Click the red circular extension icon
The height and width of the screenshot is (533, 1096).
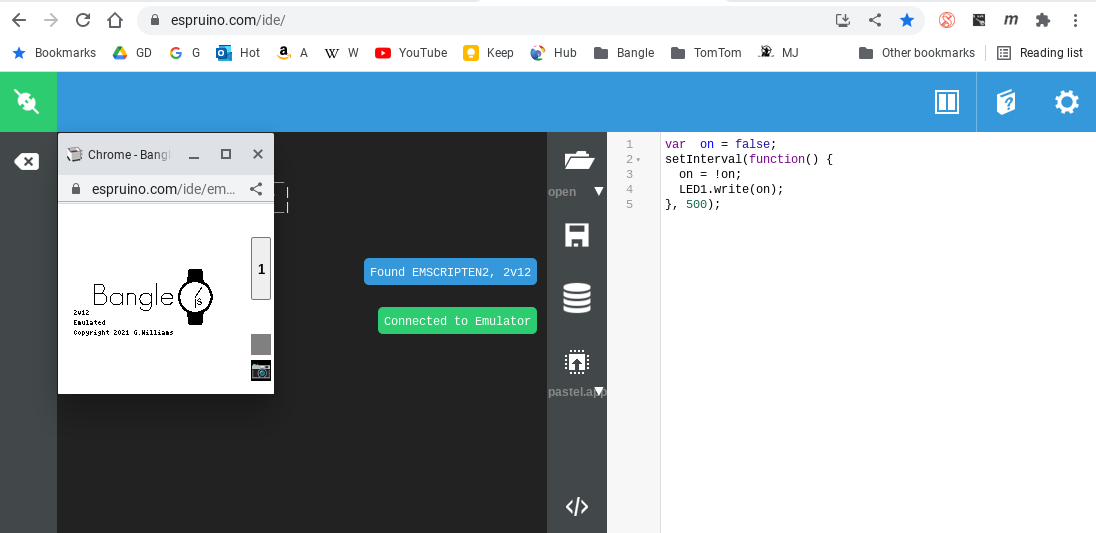[946, 20]
